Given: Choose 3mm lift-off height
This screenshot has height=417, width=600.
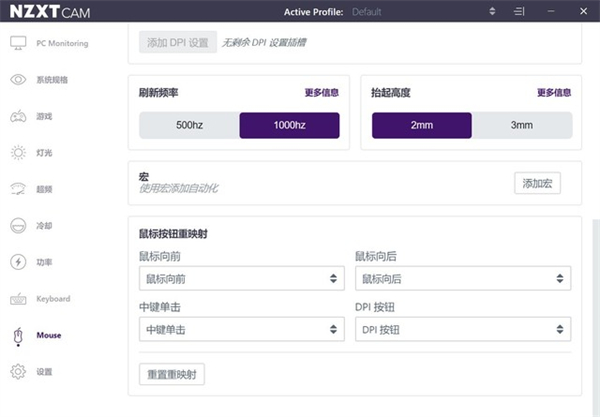Looking at the screenshot, I should point(521,125).
